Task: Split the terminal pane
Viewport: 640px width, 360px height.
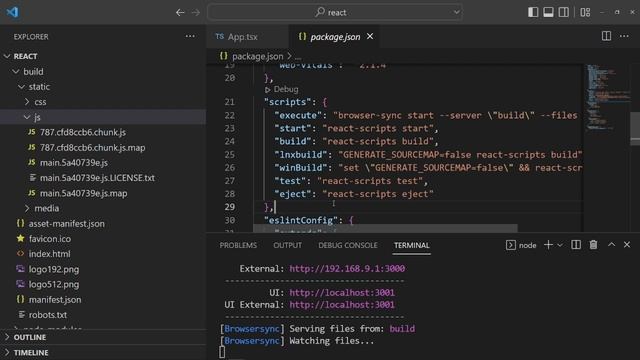Action: (576, 245)
